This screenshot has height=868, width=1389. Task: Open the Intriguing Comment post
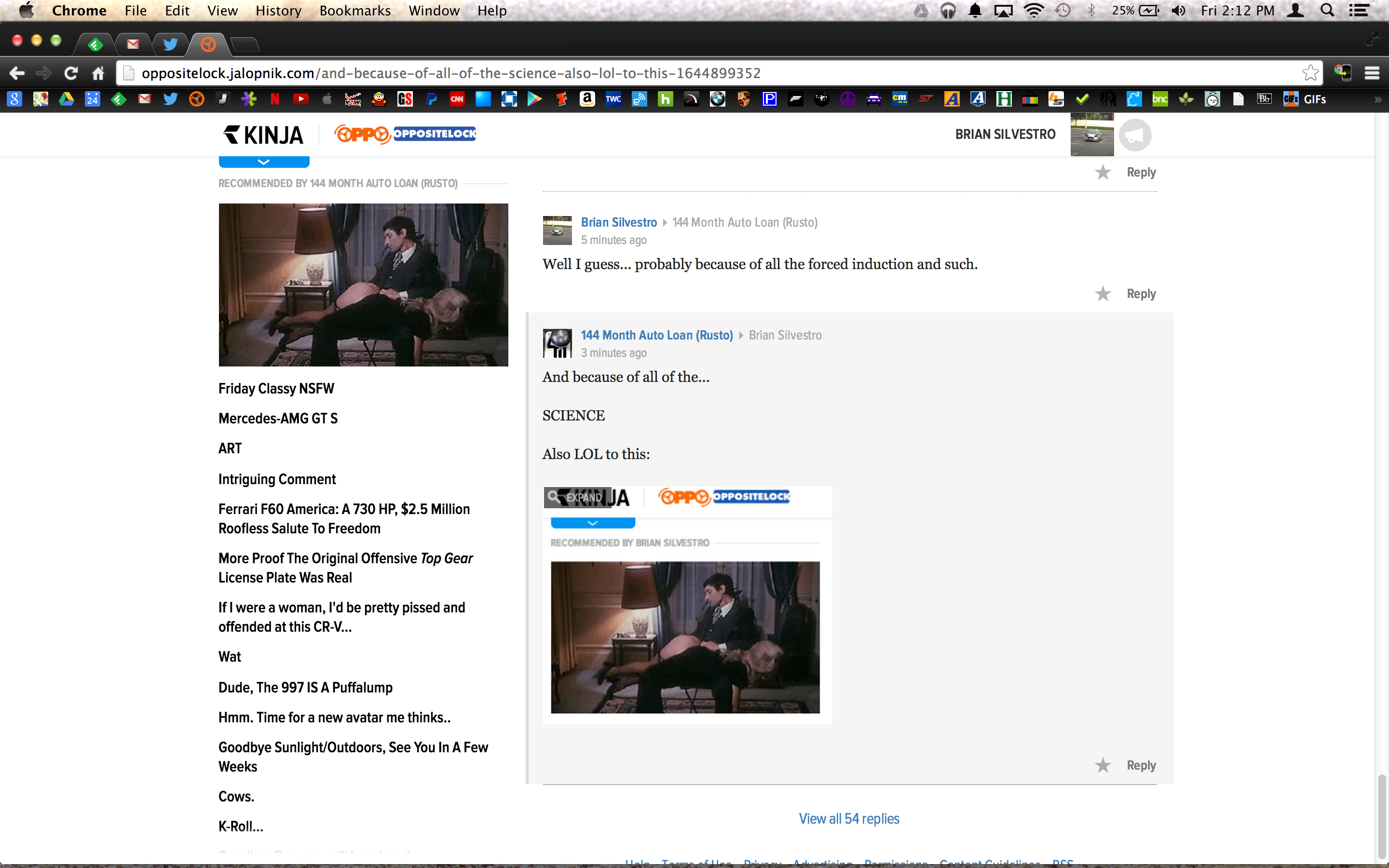[x=277, y=479]
